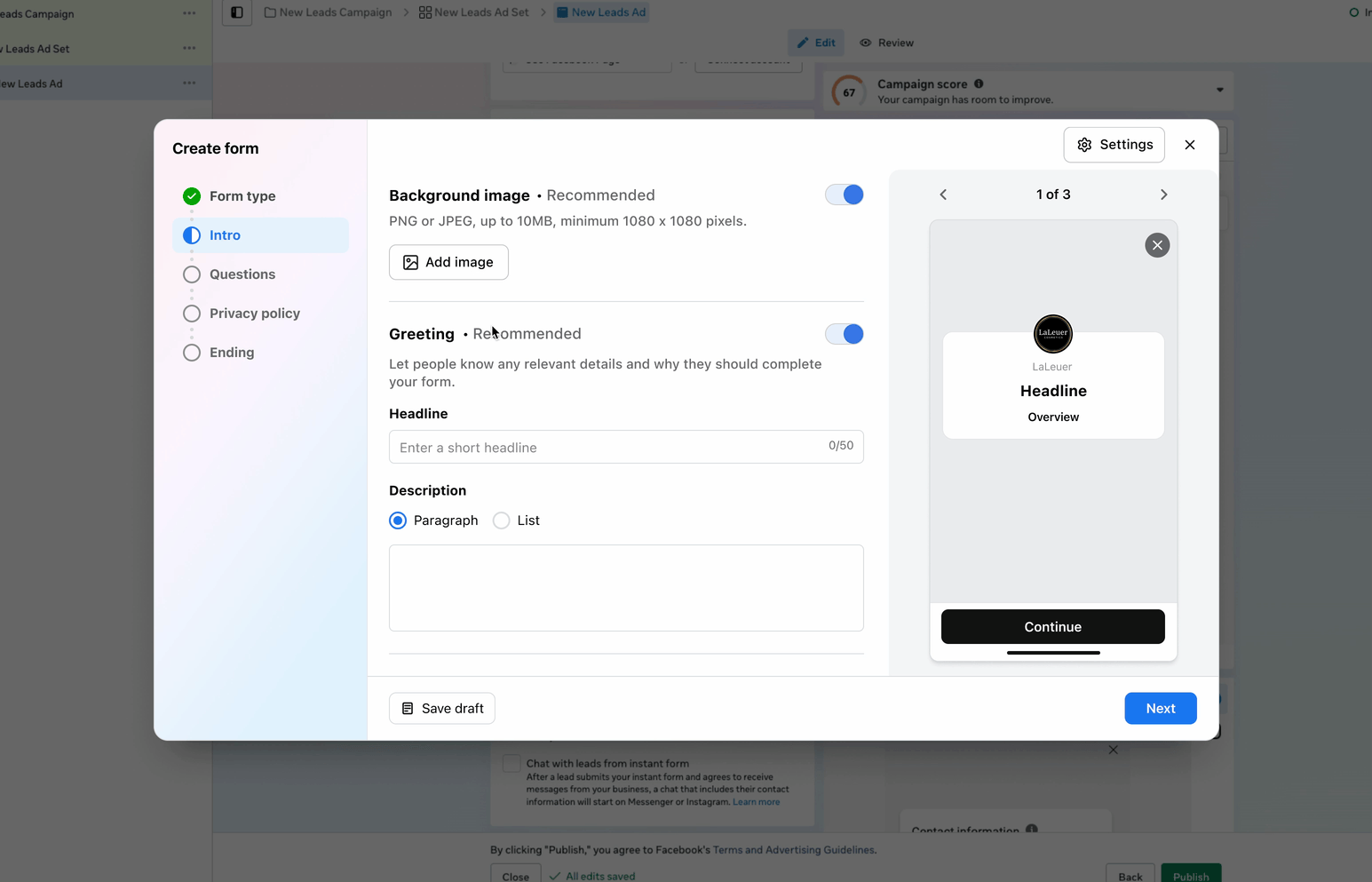The height and width of the screenshot is (882, 1372).
Task: Toggle the Greeting switch off
Action: tap(844, 334)
